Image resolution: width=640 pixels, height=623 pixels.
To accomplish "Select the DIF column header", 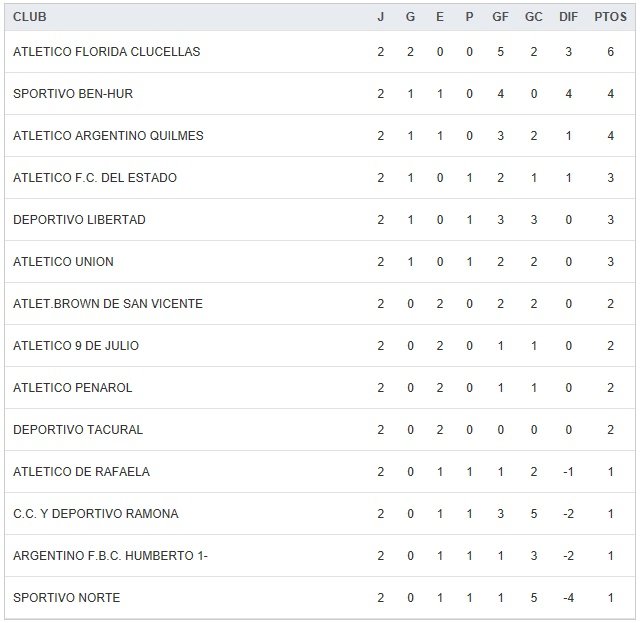I will coord(568,17).
